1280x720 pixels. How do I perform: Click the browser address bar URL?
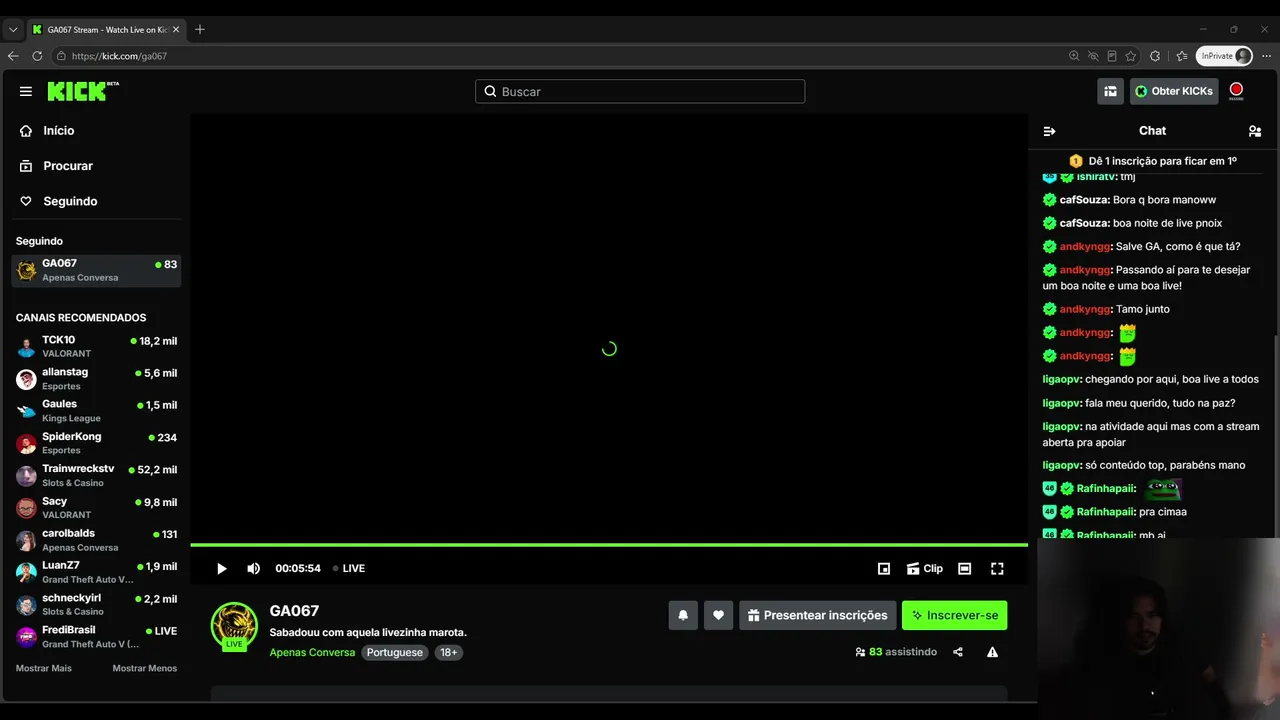(x=120, y=56)
